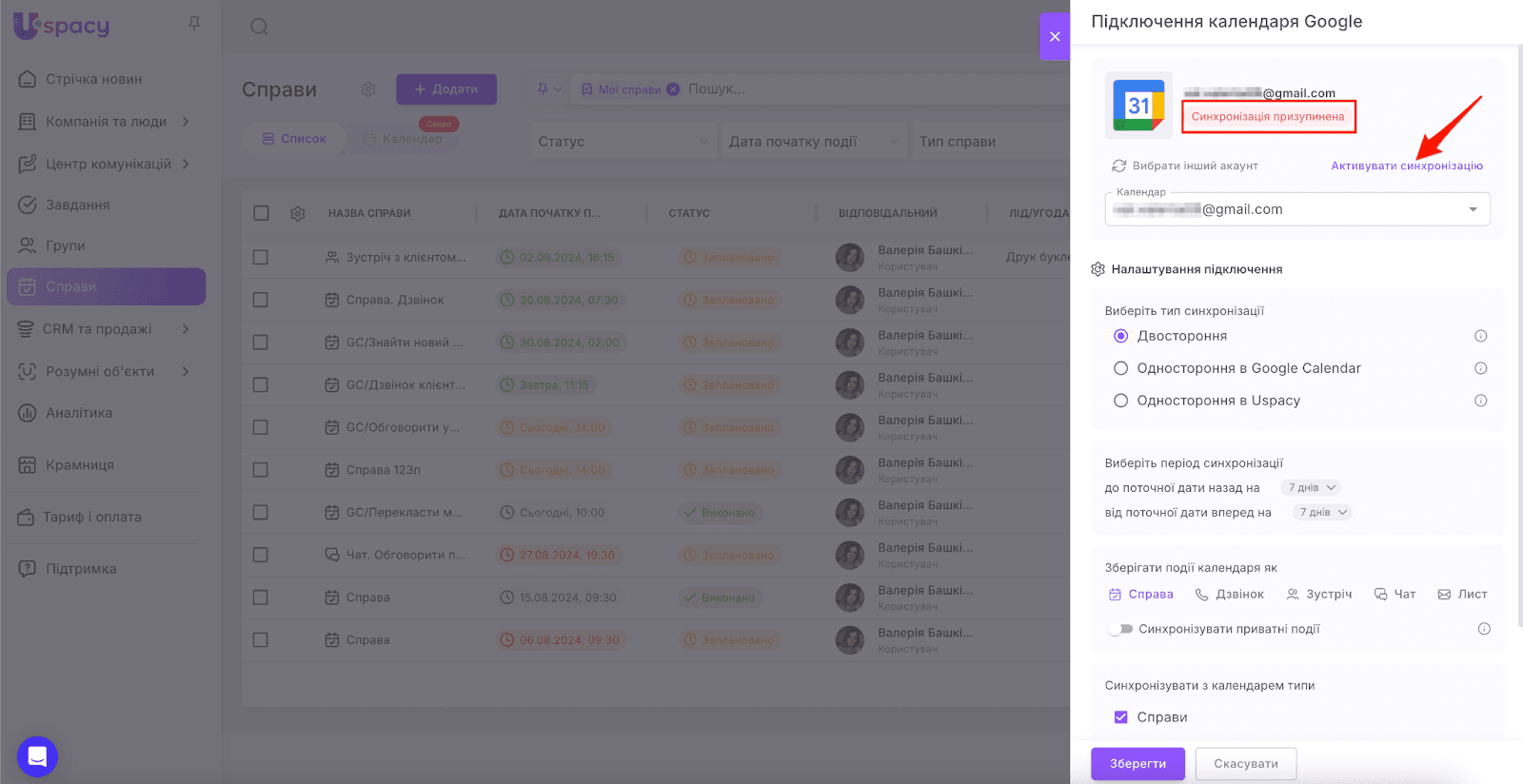
Task: Click the Зберегти button
Action: [x=1137, y=764]
